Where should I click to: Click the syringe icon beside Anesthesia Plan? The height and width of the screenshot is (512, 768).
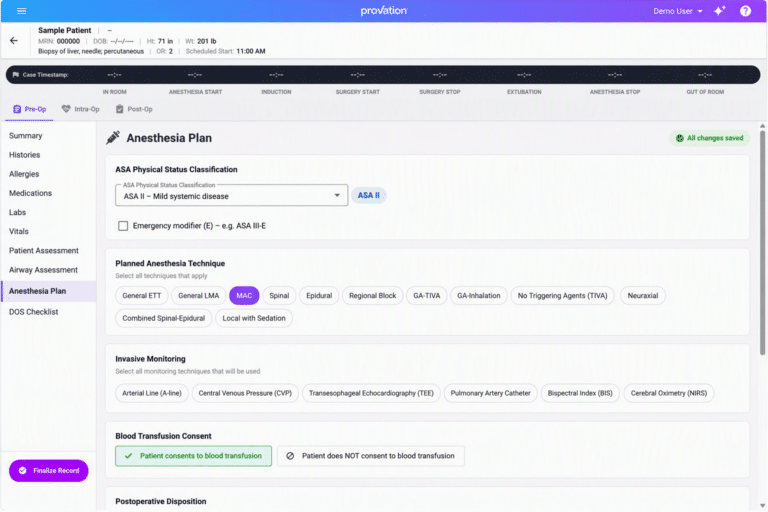tap(113, 138)
